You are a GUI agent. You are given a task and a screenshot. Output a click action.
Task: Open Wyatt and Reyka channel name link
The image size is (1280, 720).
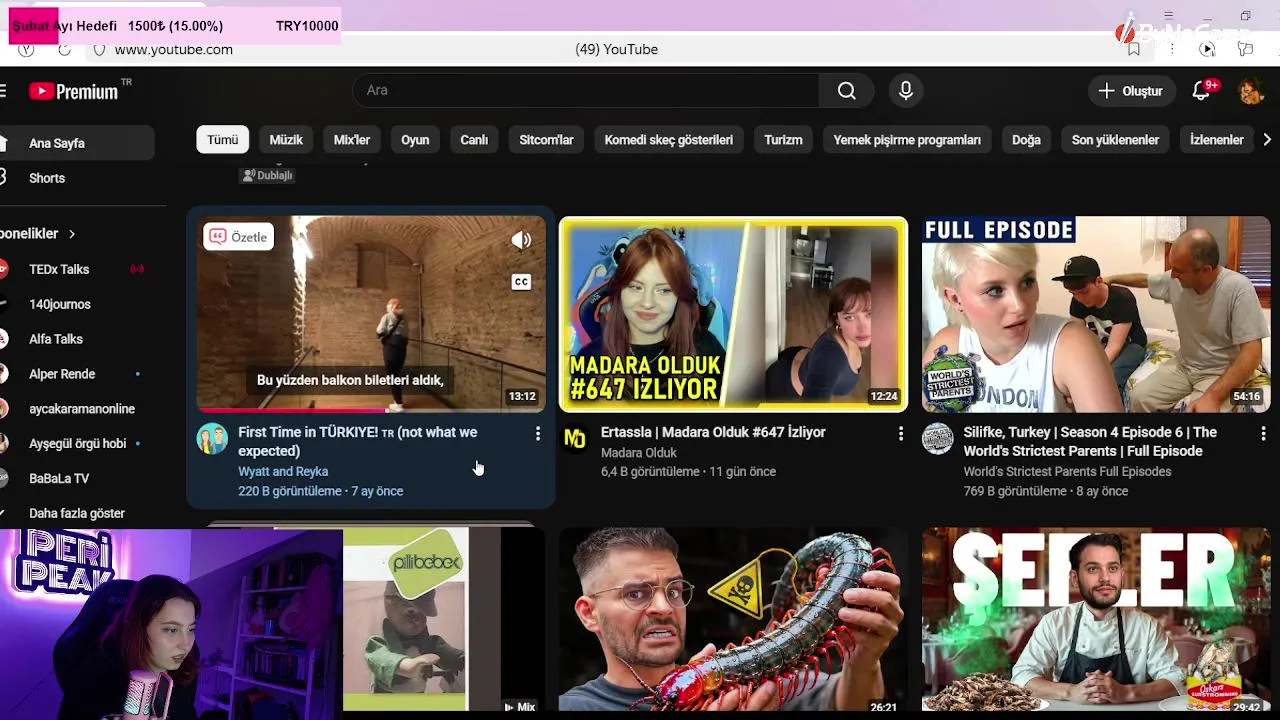pyautogui.click(x=283, y=471)
